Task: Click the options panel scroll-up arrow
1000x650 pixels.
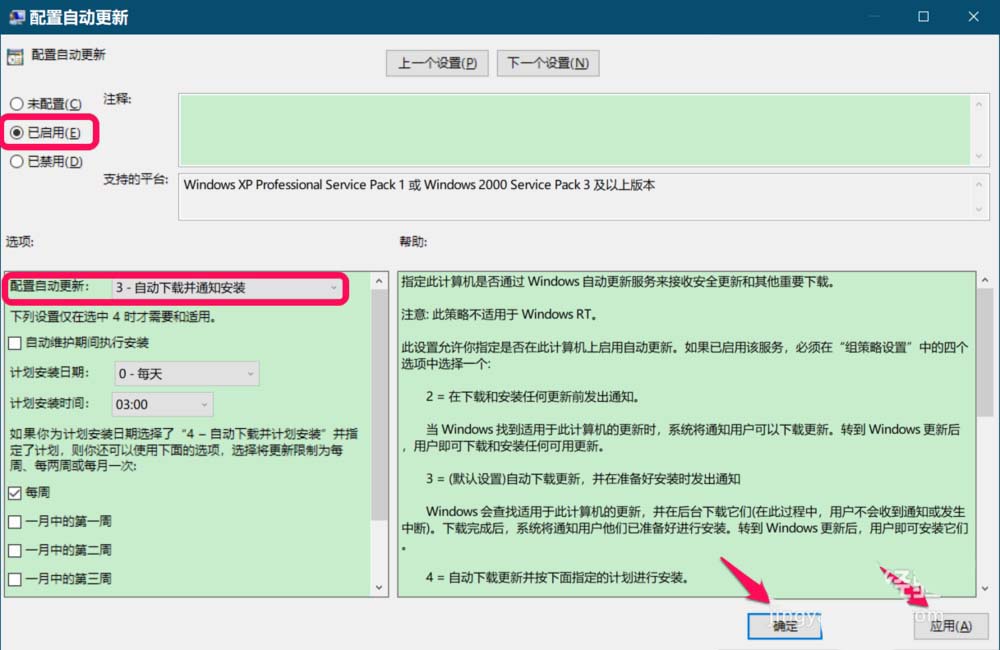Action: [x=379, y=281]
